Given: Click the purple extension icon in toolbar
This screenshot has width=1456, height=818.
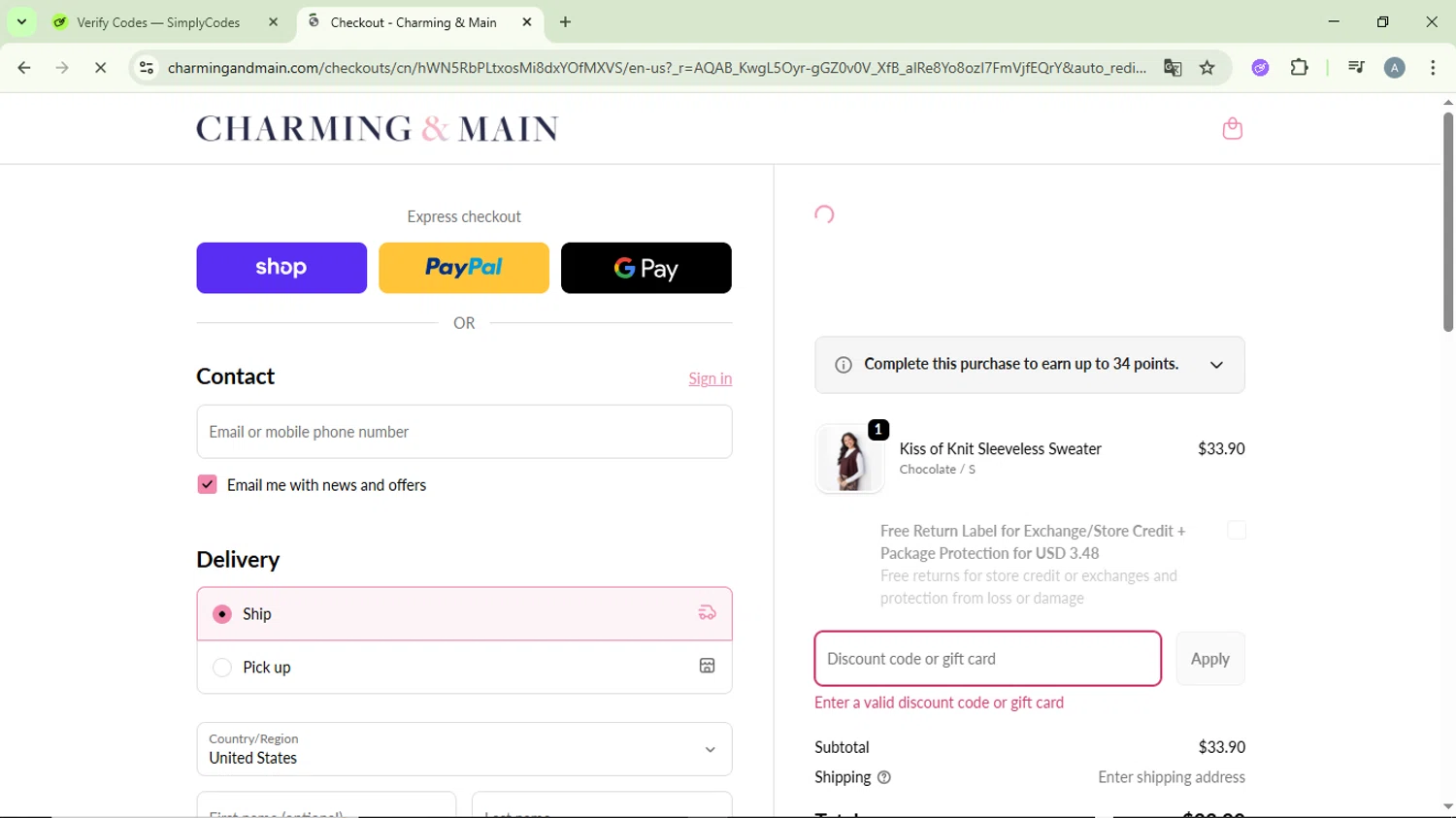Looking at the screenshot, I should point(1260,68).
